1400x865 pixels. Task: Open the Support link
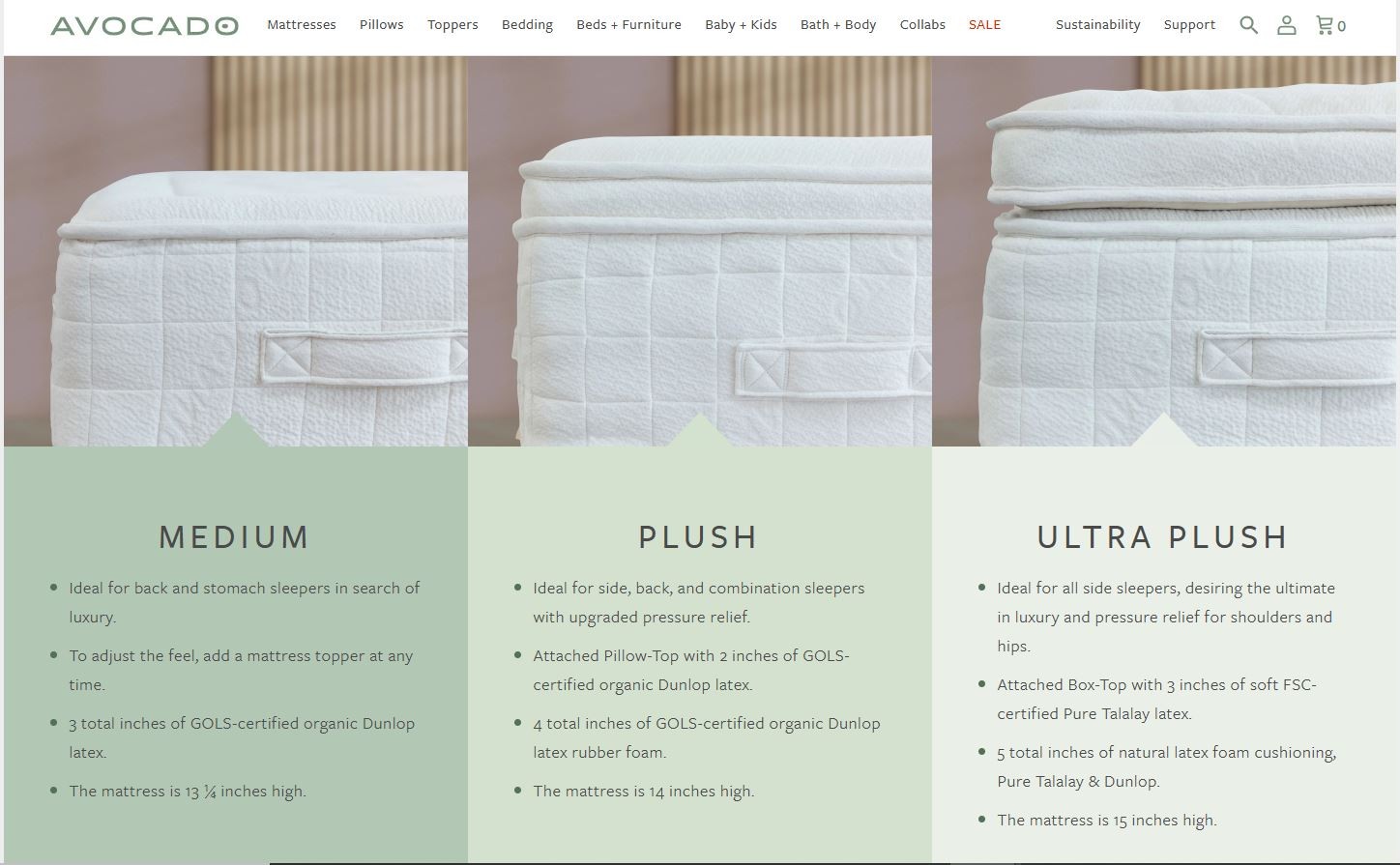click(1189, 25)
